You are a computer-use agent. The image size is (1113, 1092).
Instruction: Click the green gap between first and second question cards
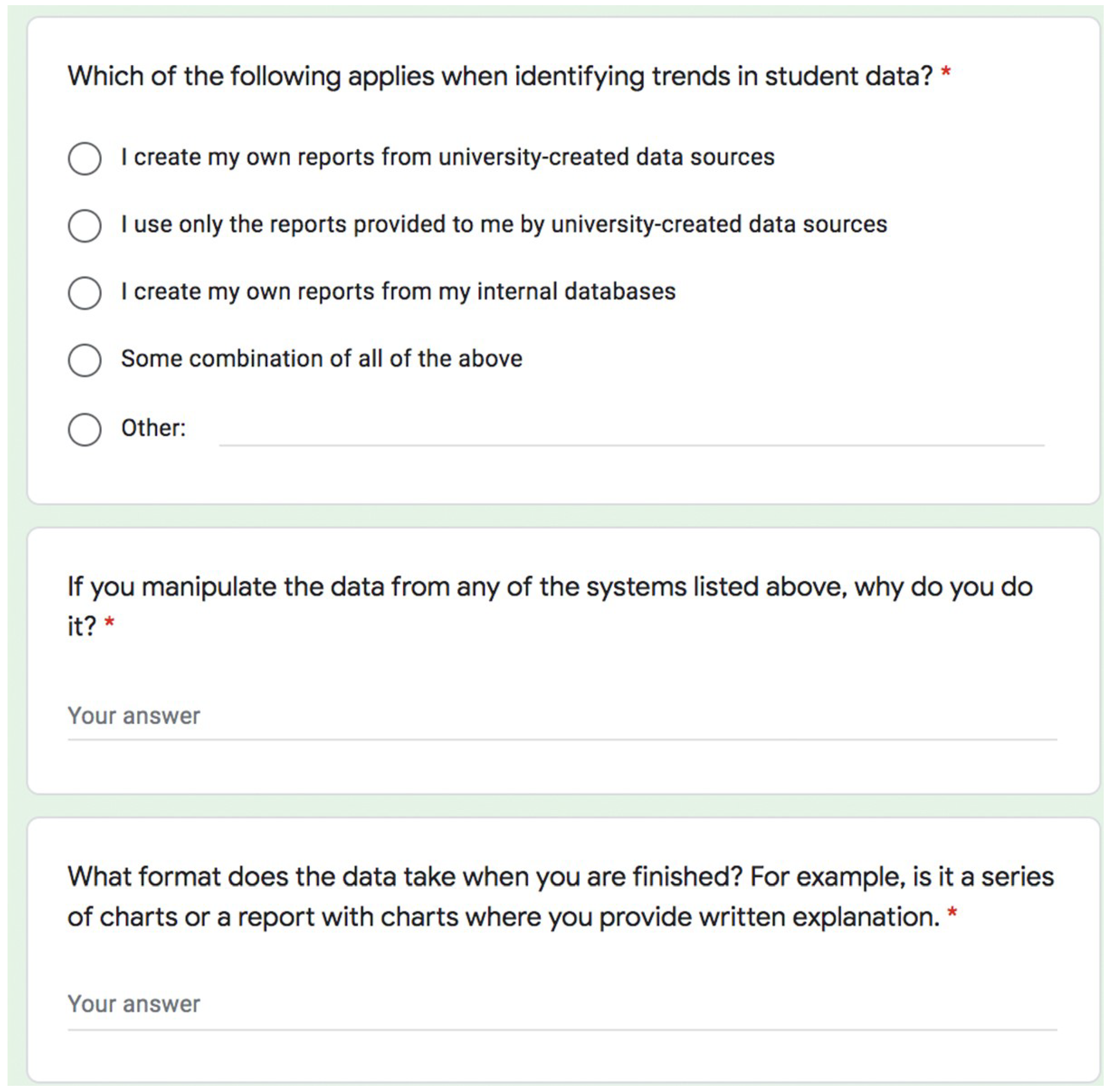[x=562, y=516]
